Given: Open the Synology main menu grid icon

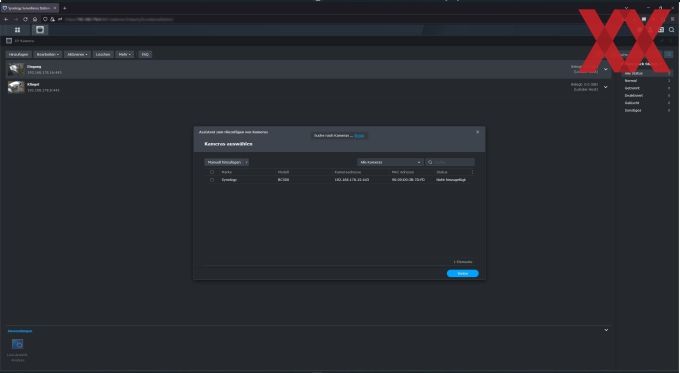Looking at the screenshot, I should 17,29.
